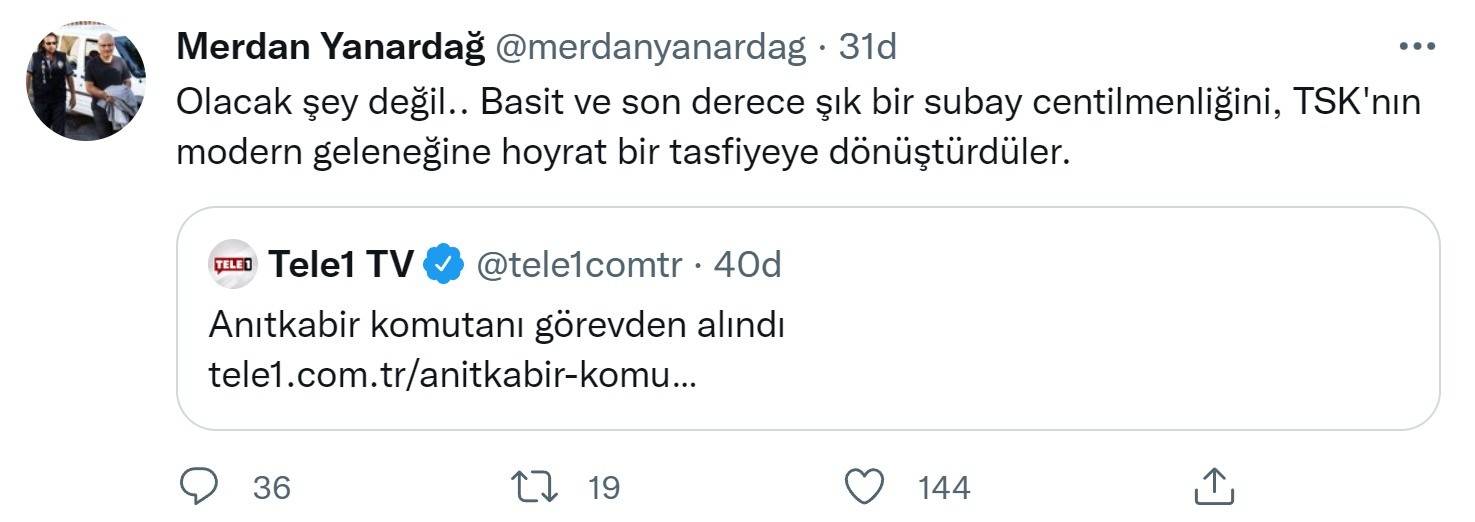
Task: Click the 31d tweet timestamp
Action: click(x=867, y=46)
